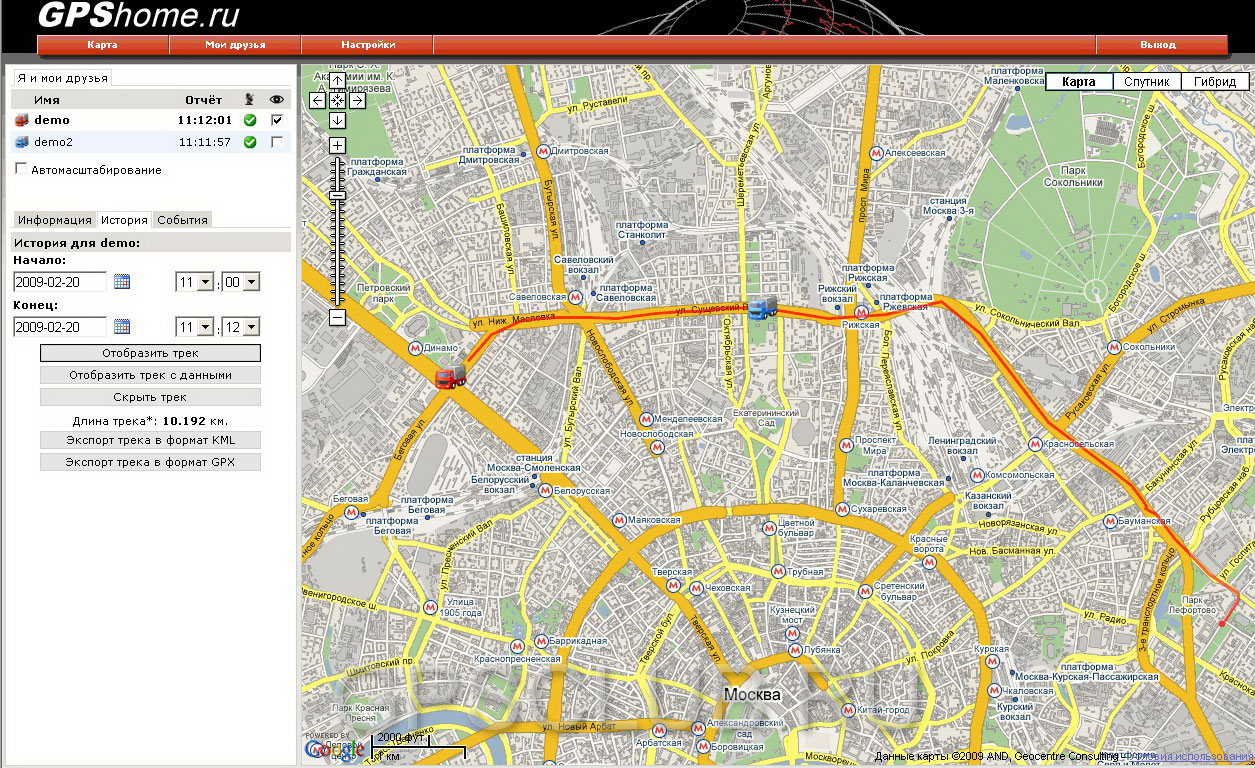Viewport: 1255px width, 768px height.
Task: Click the Алексеевская metro station icon
Action: [875, 152]
